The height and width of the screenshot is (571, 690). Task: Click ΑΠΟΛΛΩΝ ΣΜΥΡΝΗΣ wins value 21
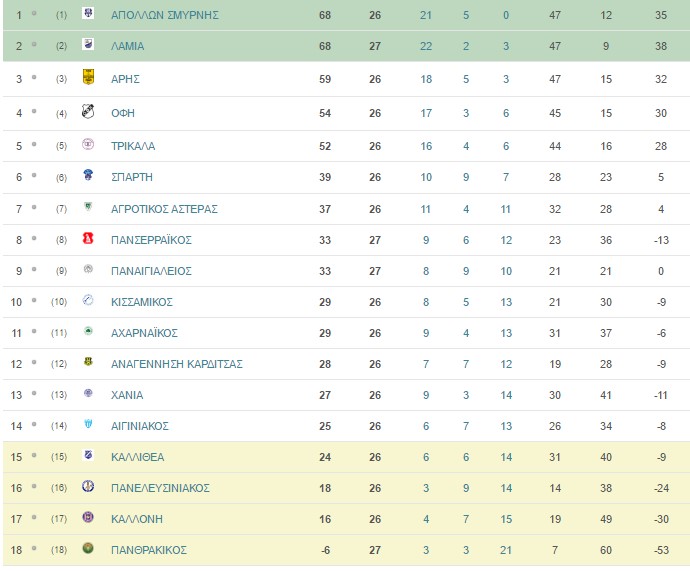(x=426, y=15)
